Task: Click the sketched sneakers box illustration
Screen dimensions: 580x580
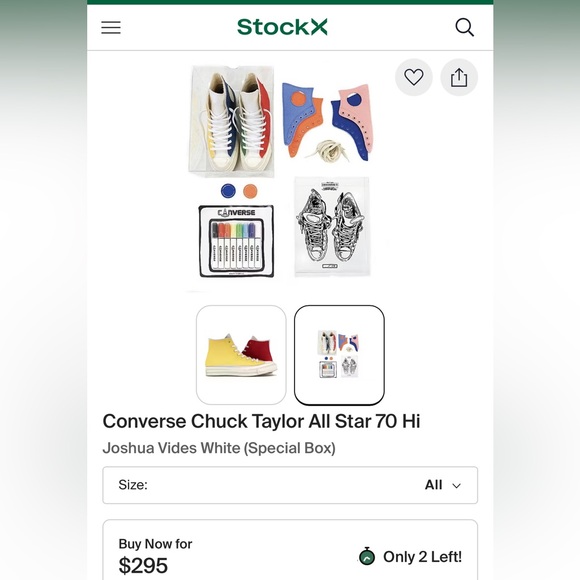Action: pyautogui.click(x=332, y=226)
